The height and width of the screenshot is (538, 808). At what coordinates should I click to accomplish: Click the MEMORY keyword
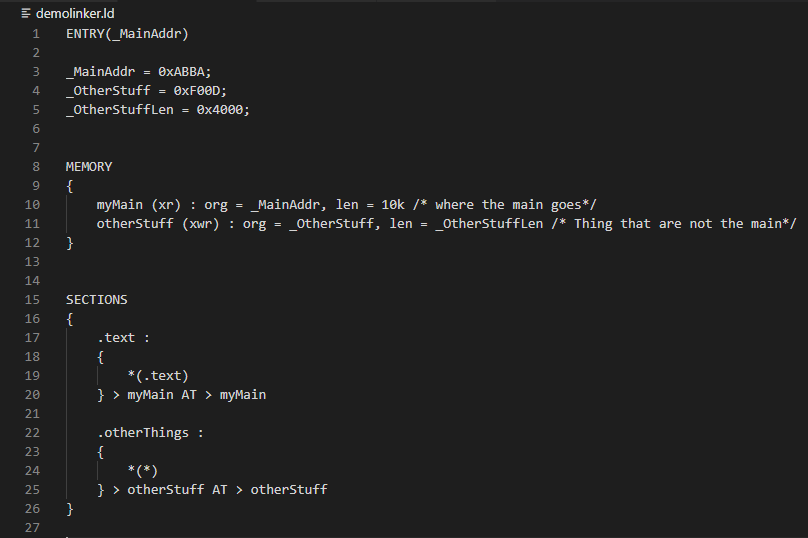(x=89, y=167)
